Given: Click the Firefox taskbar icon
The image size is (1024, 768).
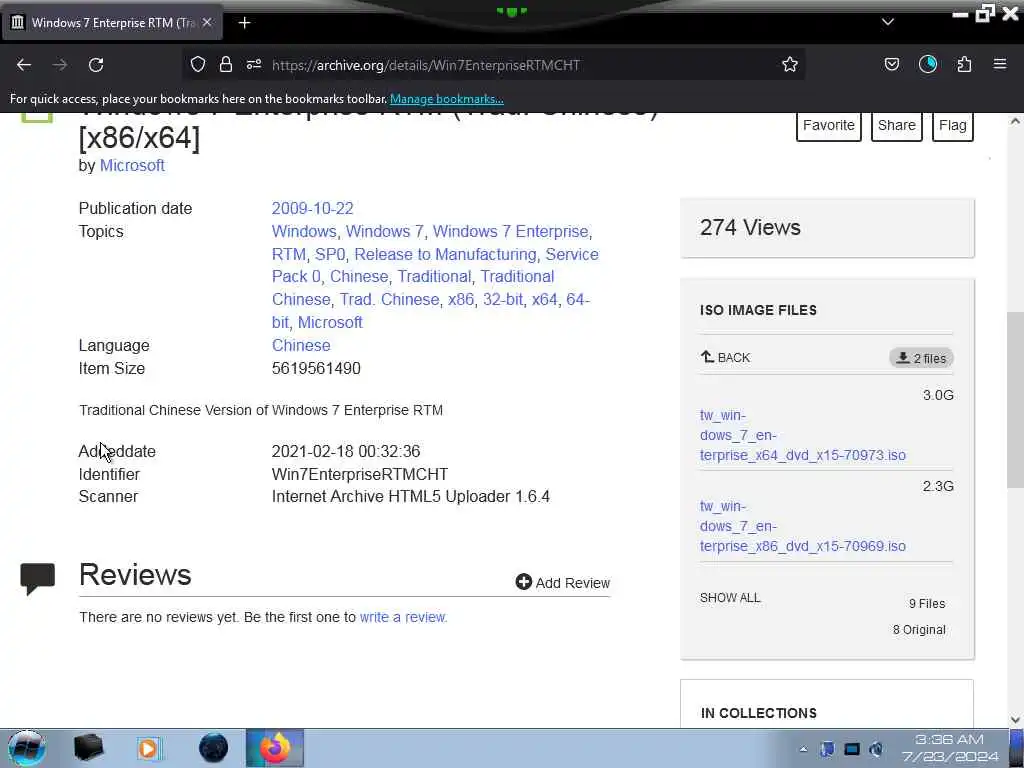Looking at the screenshot, I should pos(275,748).
